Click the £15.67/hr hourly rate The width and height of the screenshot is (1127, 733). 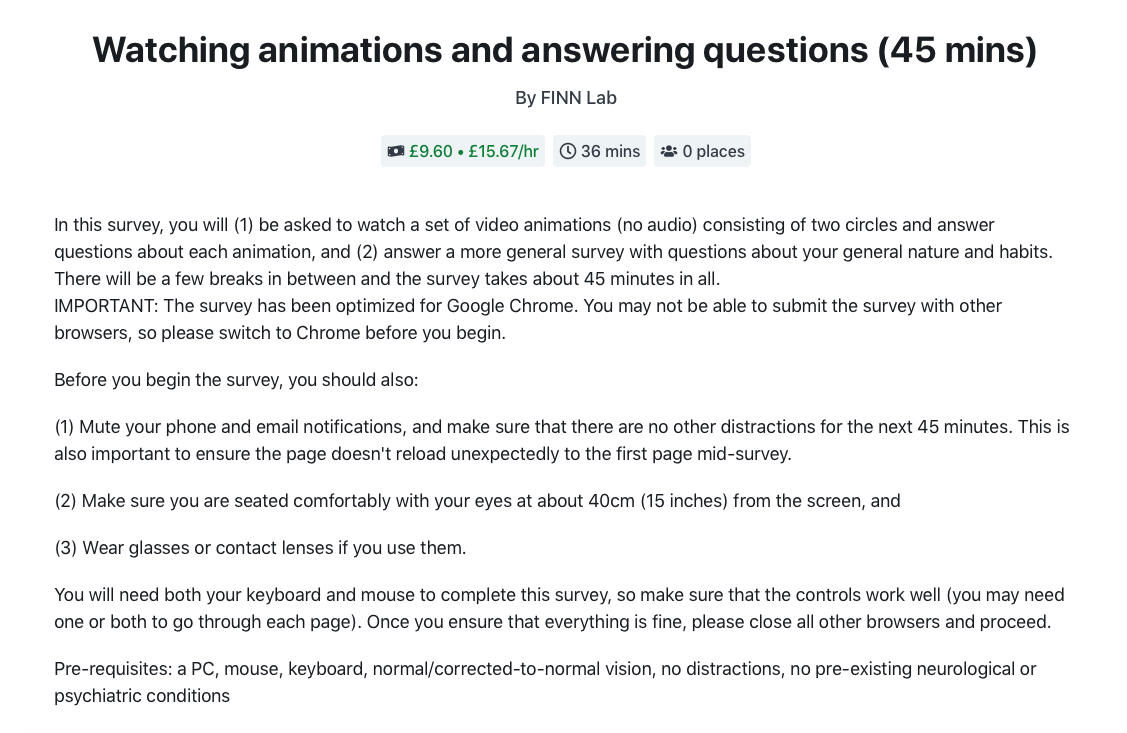click(x=503, y=151)
